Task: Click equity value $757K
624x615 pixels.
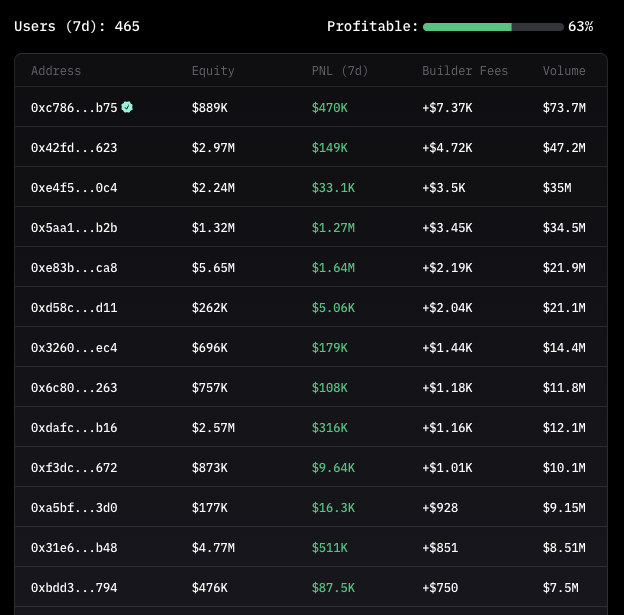Action: (x=210, y=388)
